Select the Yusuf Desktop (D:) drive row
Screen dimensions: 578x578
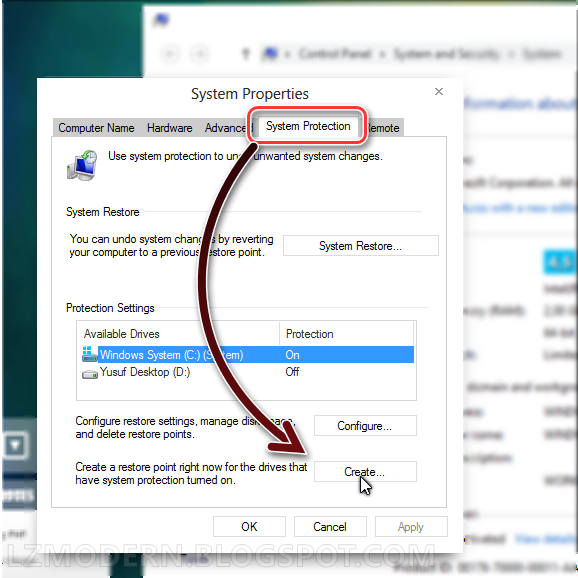pos(248,372)
